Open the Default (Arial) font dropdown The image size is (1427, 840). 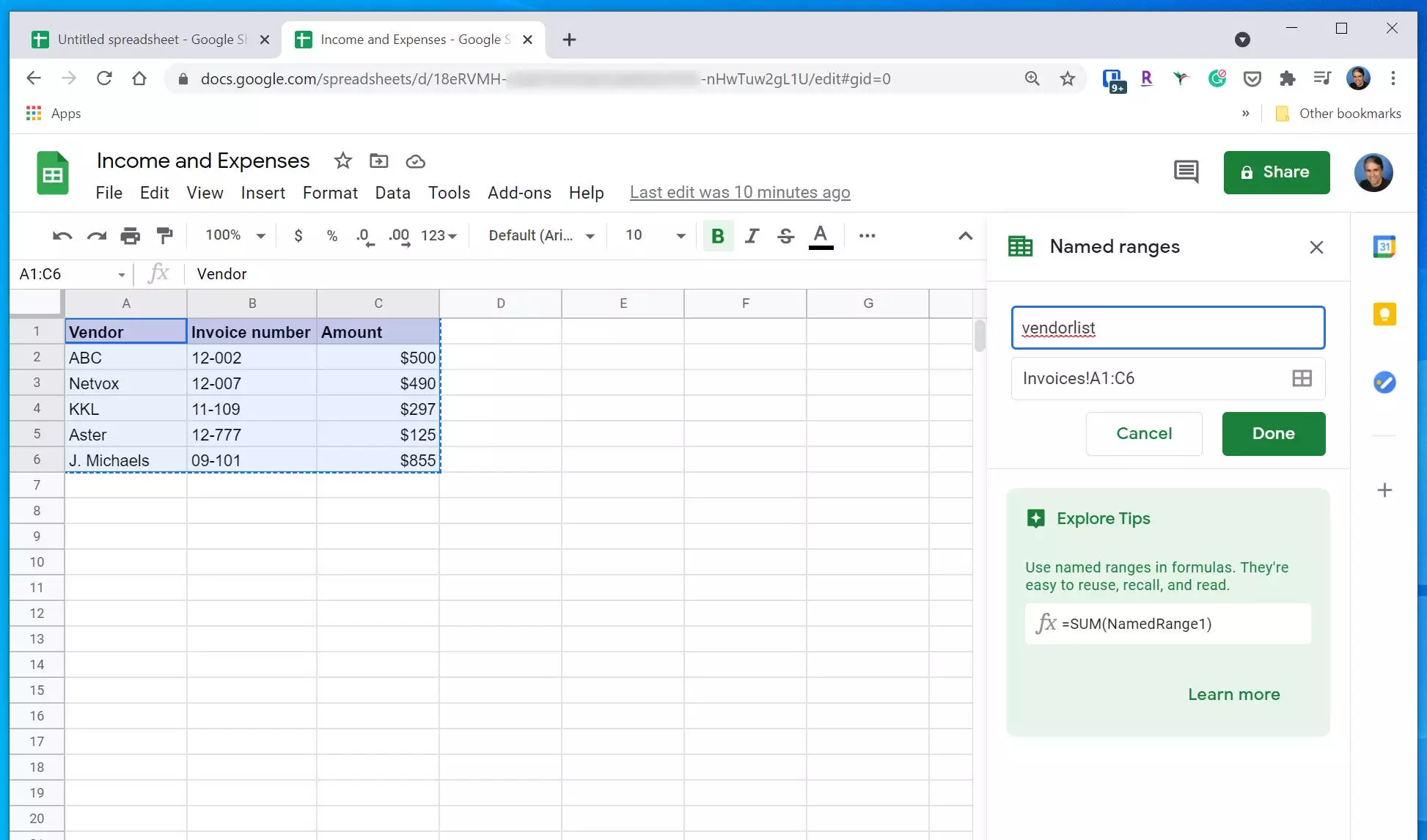coord(541,235)
